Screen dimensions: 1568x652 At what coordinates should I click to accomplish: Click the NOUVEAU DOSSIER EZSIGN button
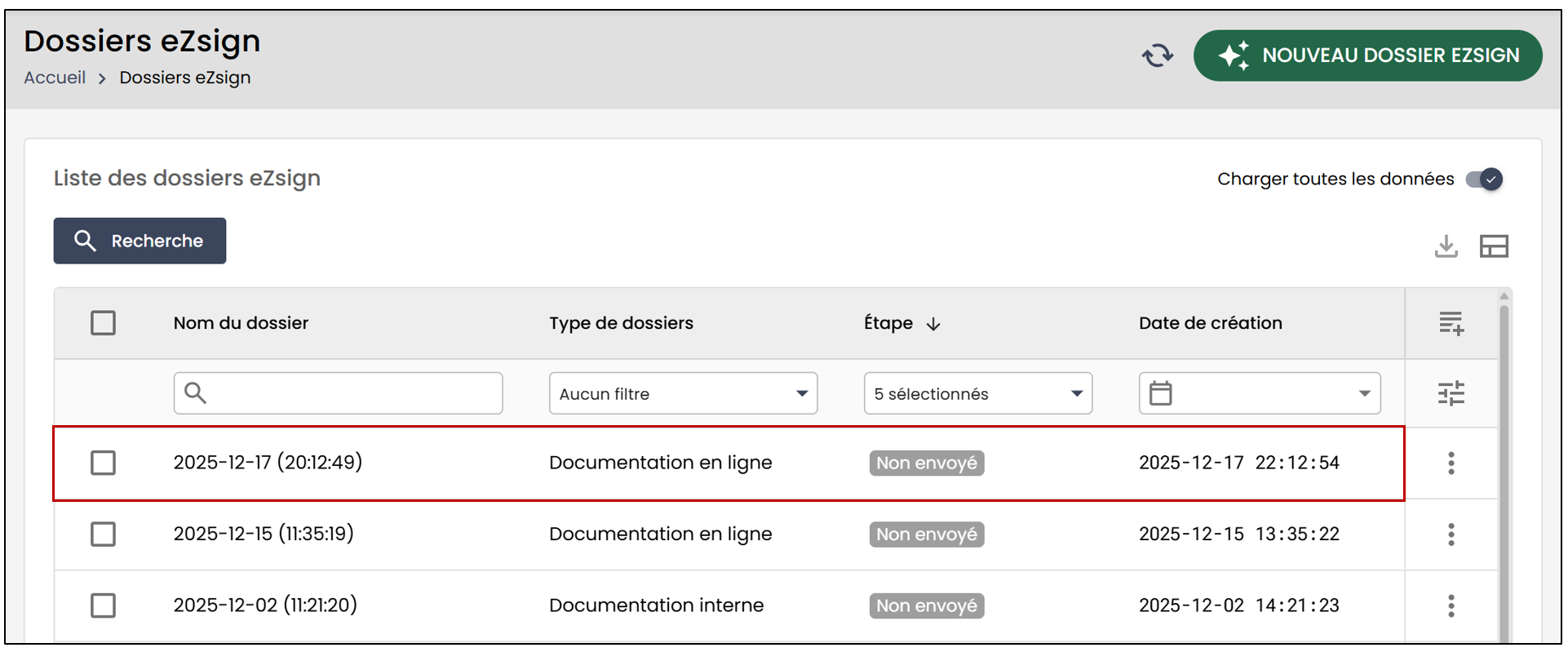tap(1367, 55)
